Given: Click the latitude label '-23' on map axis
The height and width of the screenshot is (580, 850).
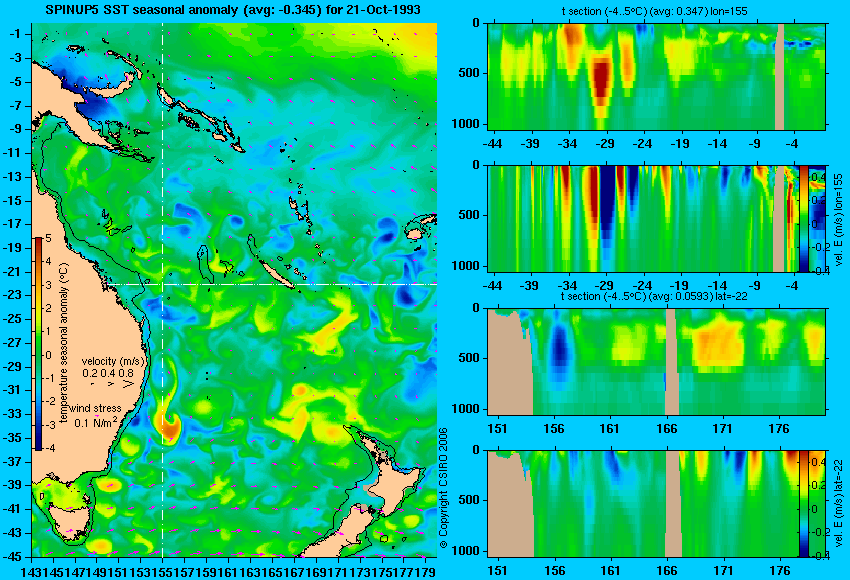Looking at the screenshot, I should pyautogui.click(x=12, y=295).
